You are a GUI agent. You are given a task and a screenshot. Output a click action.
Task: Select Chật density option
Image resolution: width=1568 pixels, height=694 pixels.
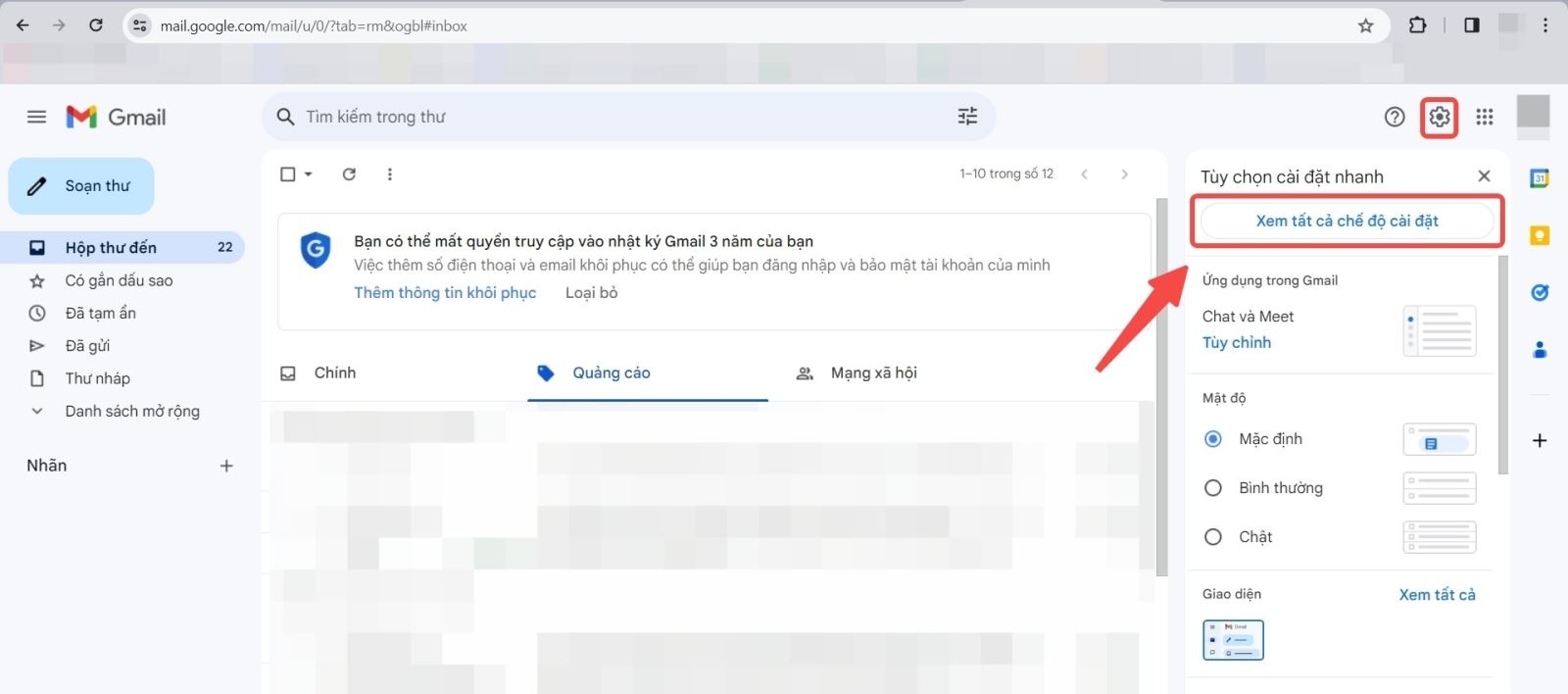(1212, 537)
